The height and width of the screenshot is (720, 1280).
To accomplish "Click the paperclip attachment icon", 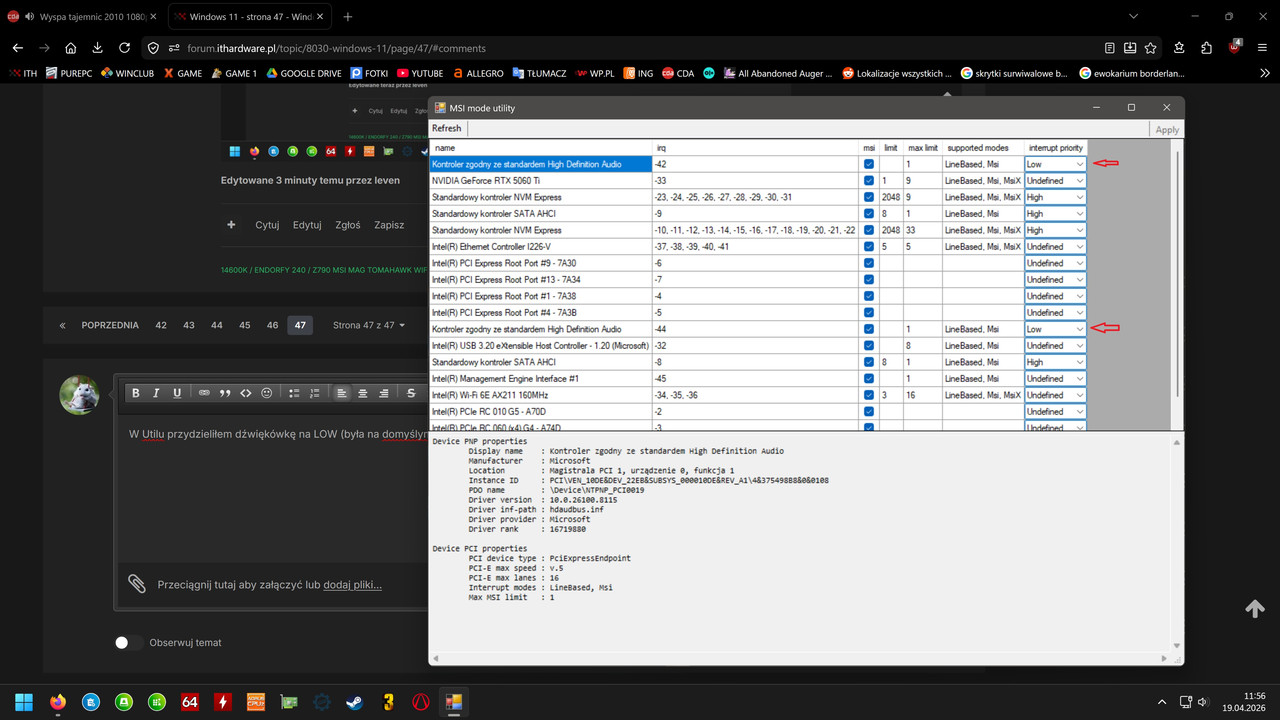I will point(137,584).
